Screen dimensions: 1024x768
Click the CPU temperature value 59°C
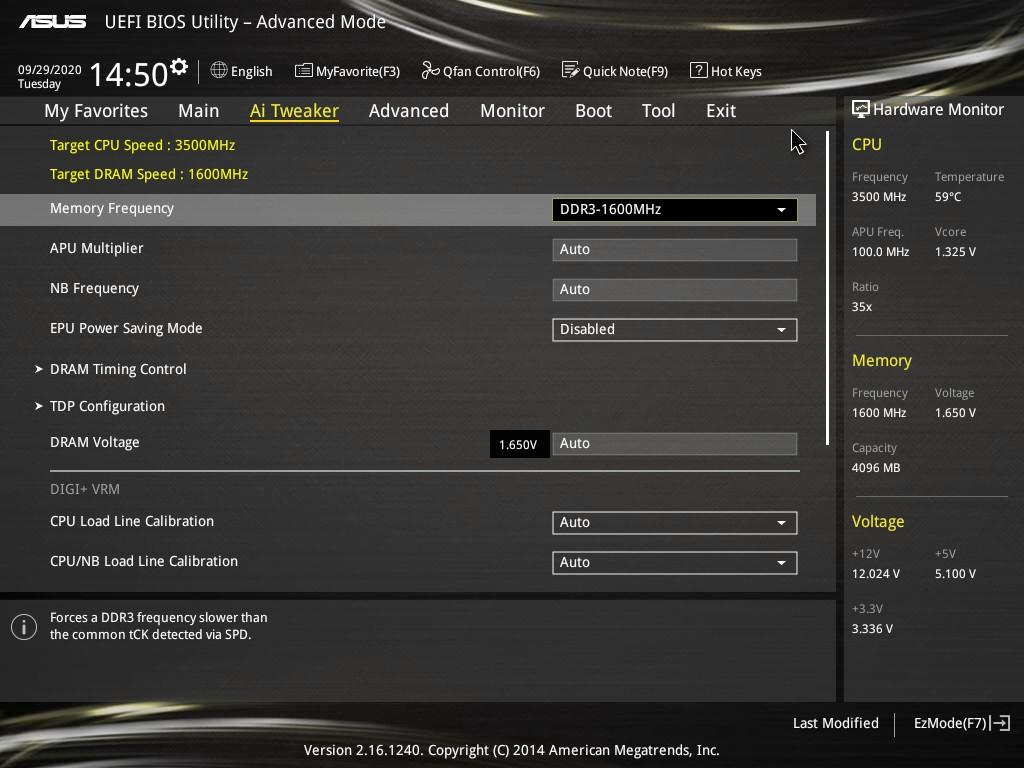948,197
